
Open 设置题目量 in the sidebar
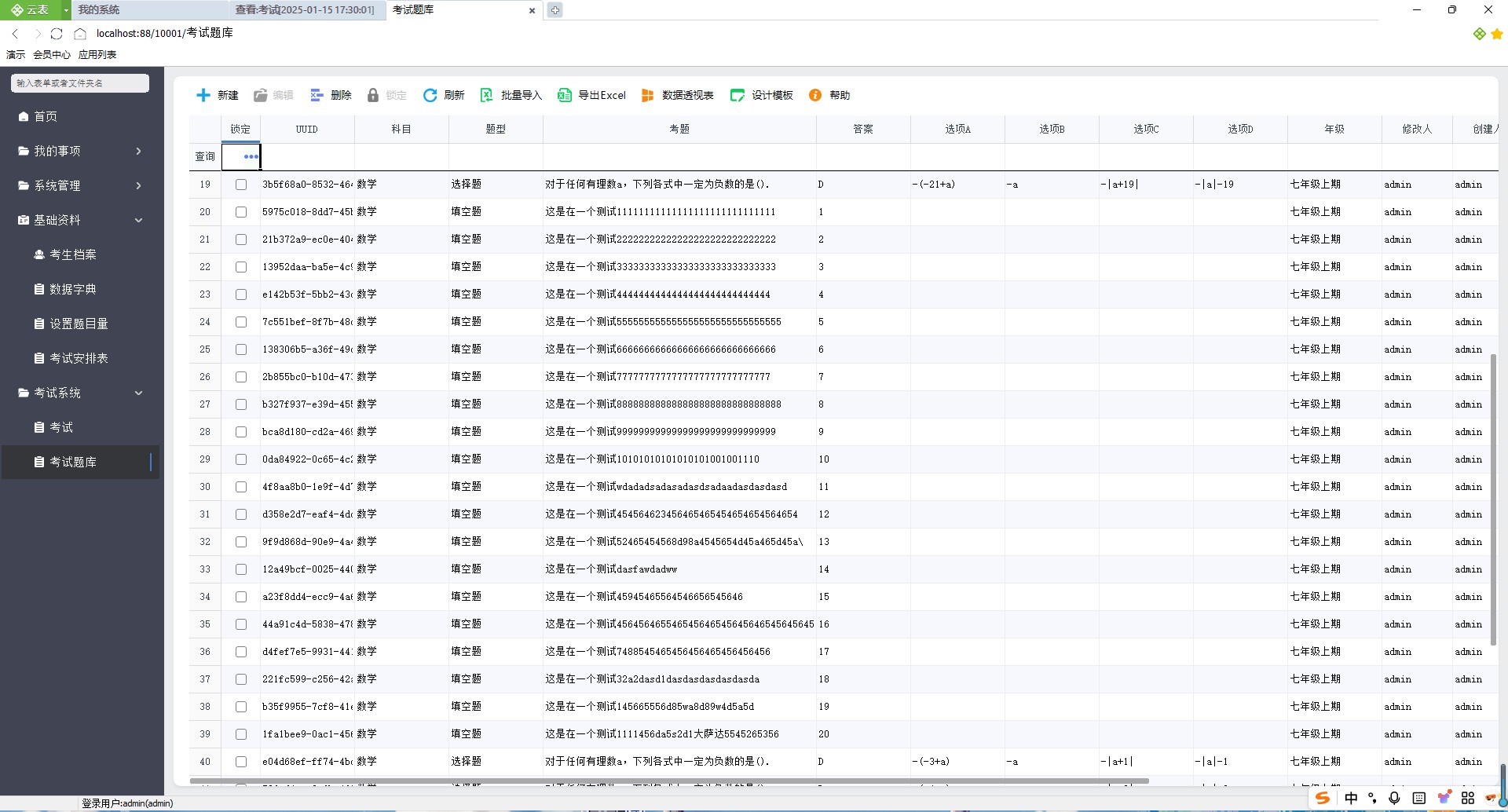point(82,324)
